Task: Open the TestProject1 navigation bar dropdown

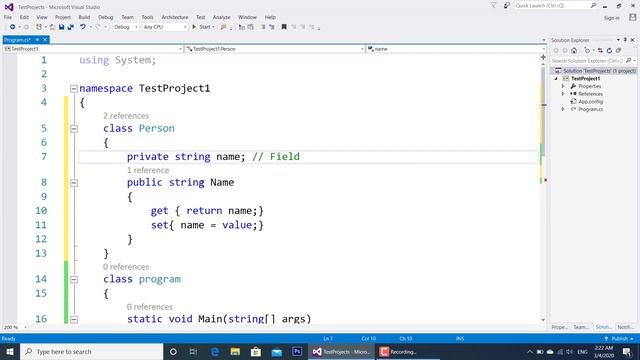Action: click(x=93, y=49)
